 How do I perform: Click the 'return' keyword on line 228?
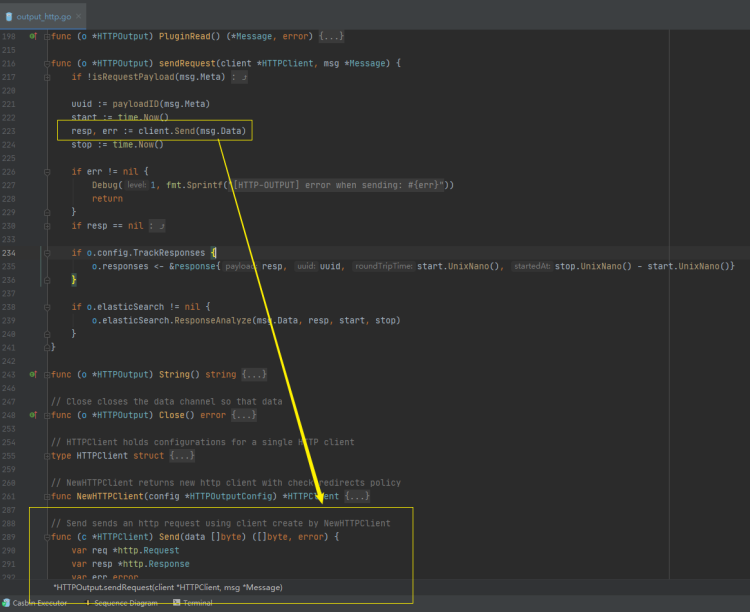click(107, 199)
